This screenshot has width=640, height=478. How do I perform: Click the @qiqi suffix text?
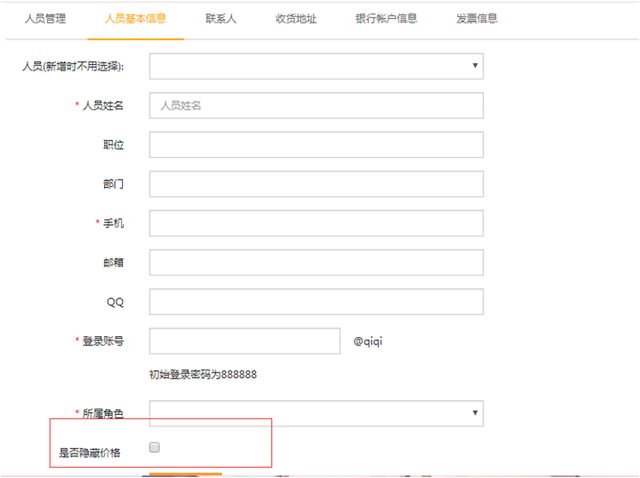point(368,341)
